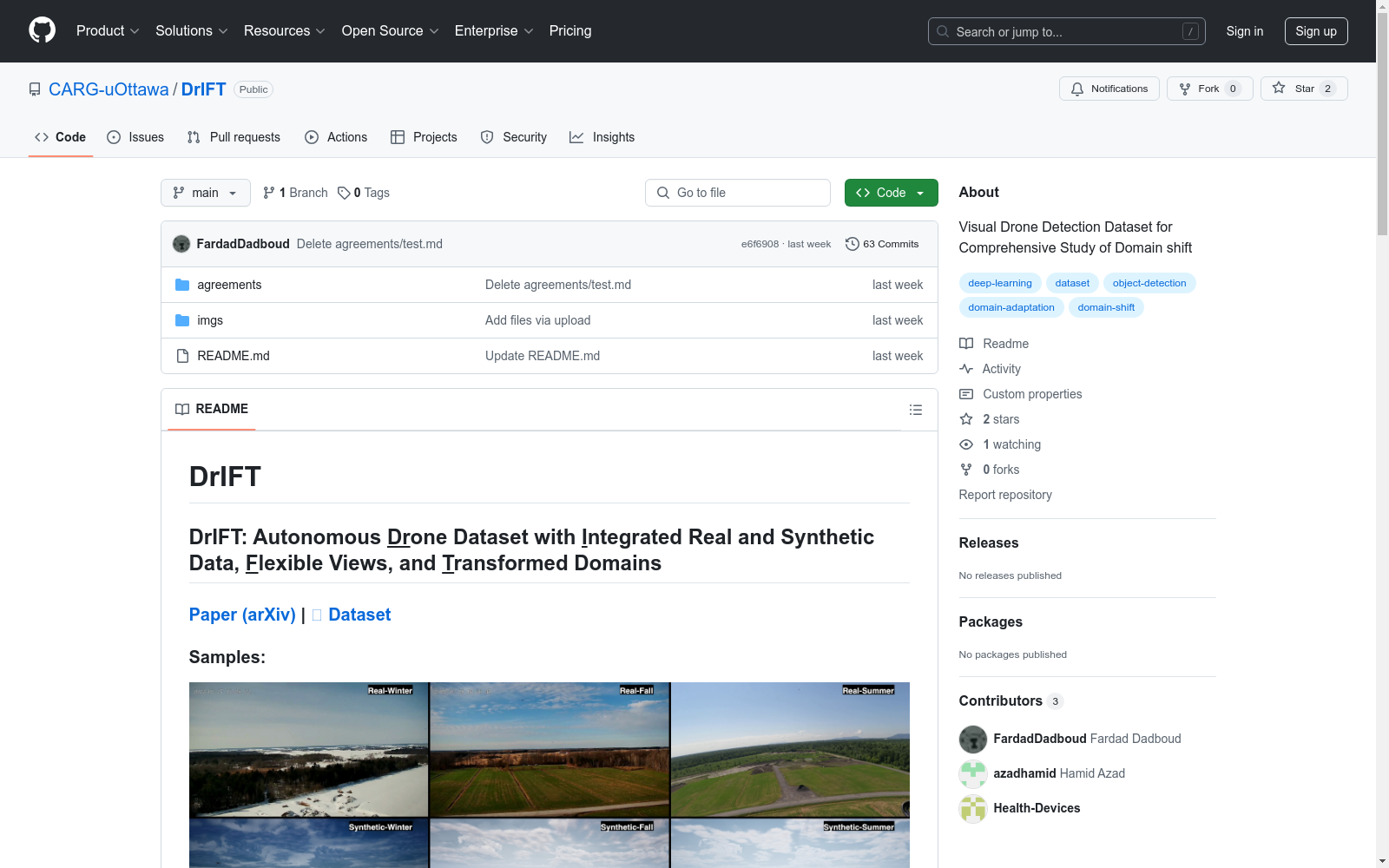Screen dimensions: 1389x868
Task: Open the Product dropdown menu
Action: pyautogui.click(x=108, y=31)
